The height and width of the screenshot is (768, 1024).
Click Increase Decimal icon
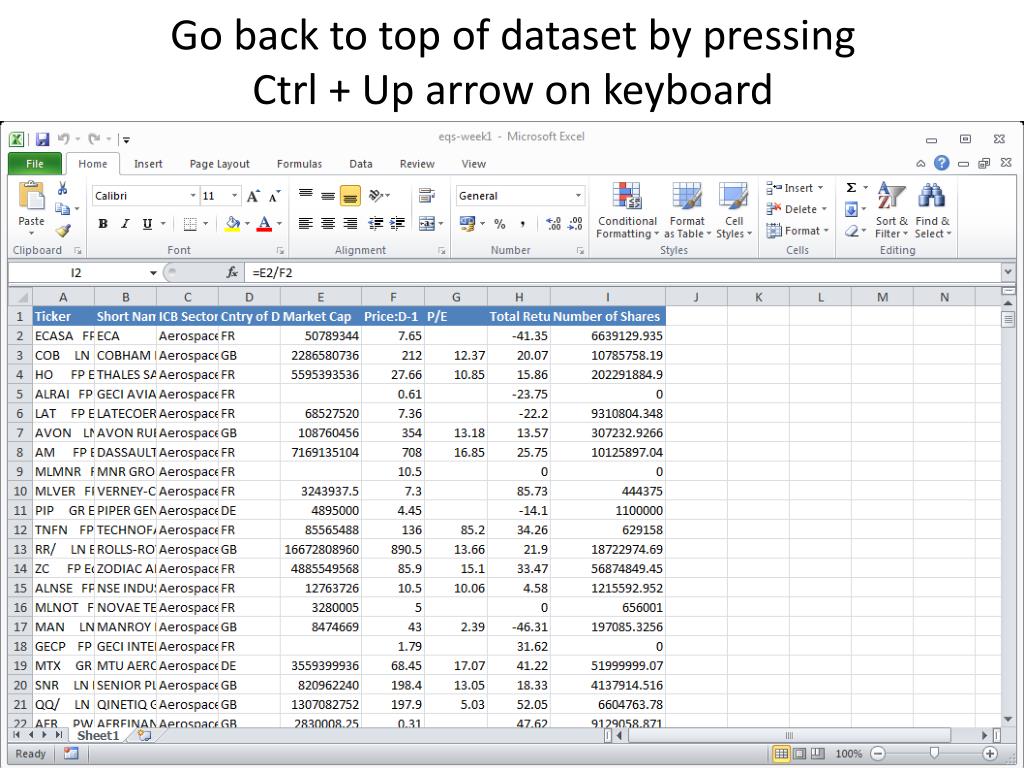(x=553, y=224)
